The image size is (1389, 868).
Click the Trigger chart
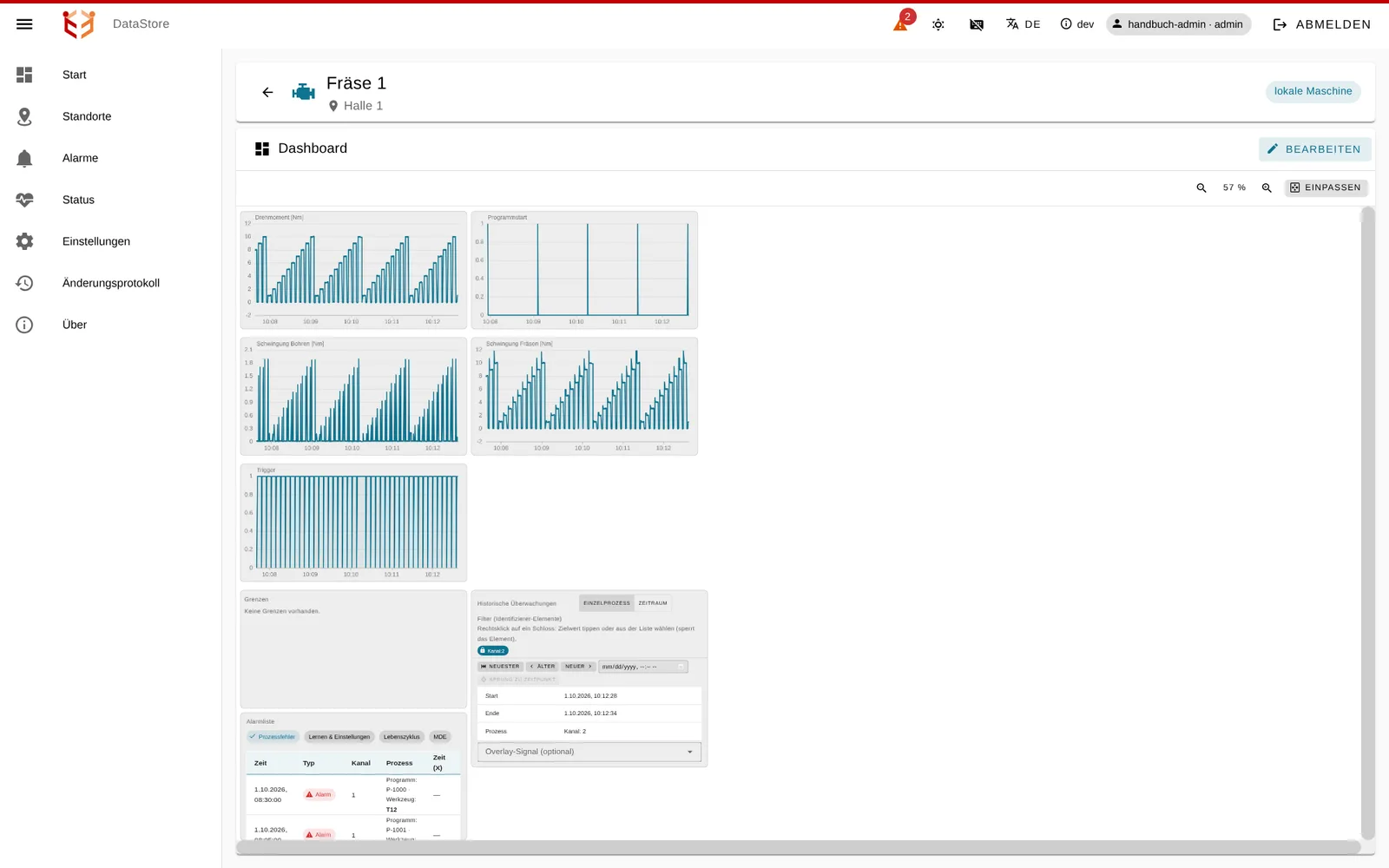353,523
